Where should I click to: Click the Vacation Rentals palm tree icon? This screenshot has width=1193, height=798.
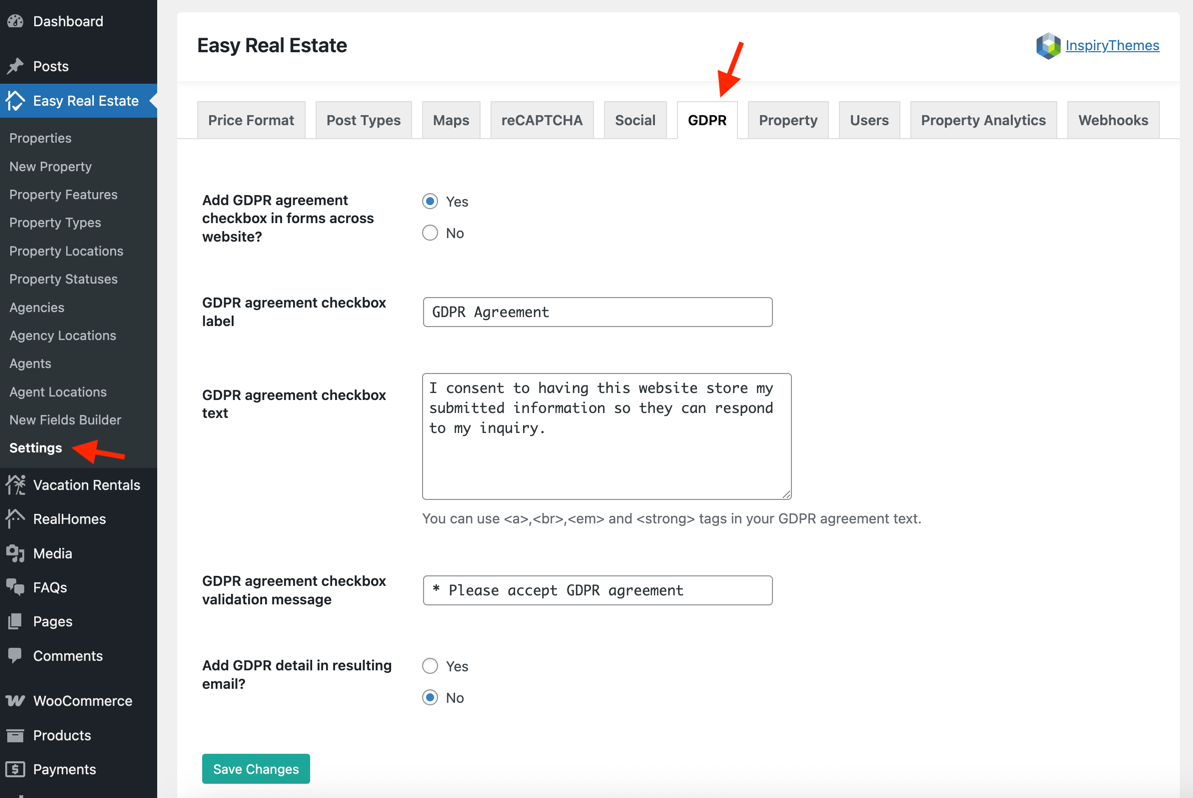tap(15, 485)
